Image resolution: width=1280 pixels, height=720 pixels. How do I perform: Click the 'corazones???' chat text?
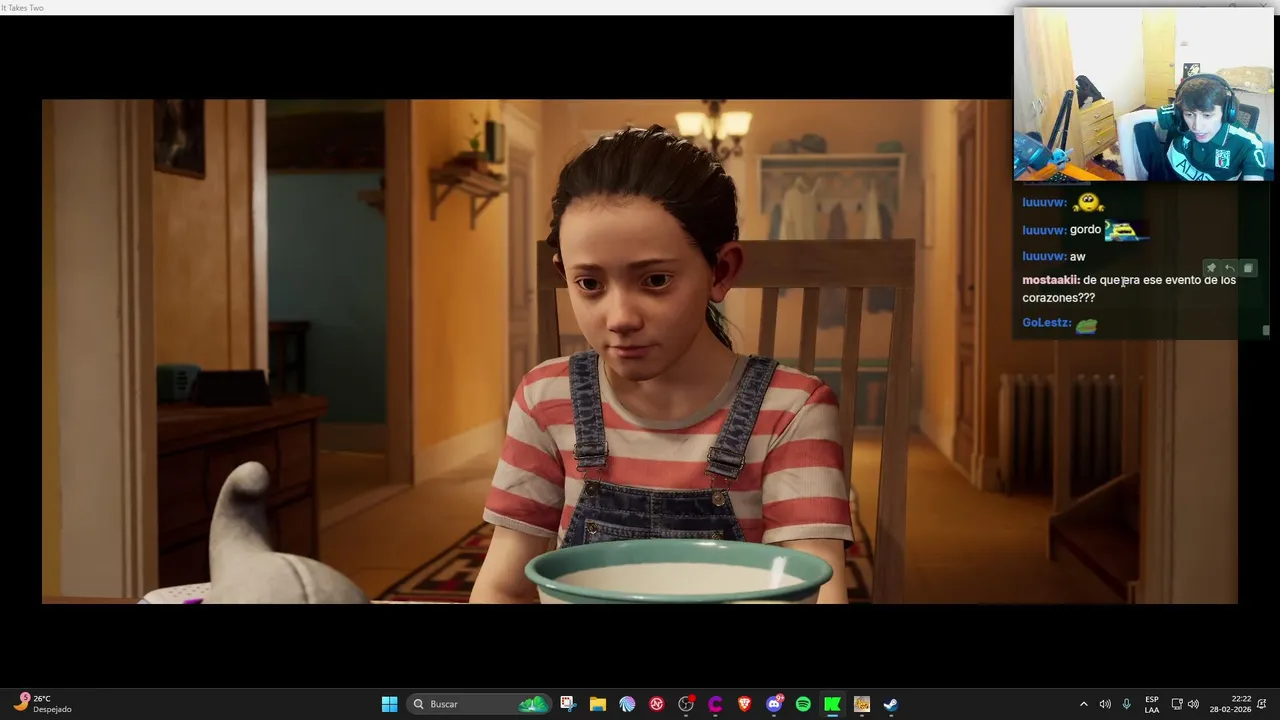[x=1058, y=298]
